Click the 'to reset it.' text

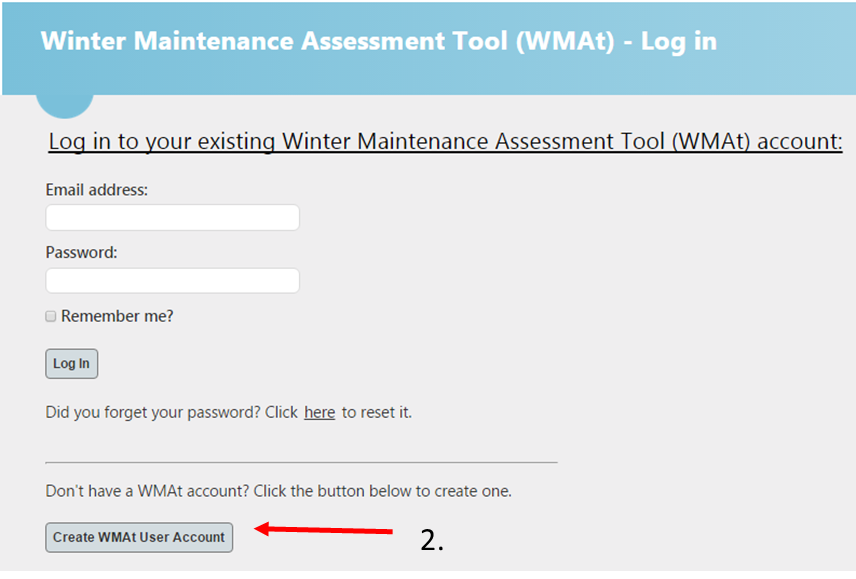pyautogui.click(x=376, y=412)
